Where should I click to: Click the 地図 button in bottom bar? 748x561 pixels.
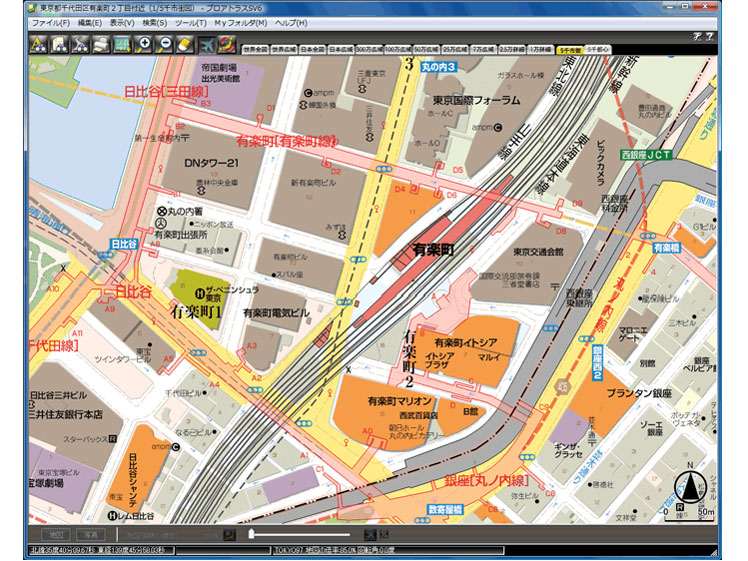[55, 535]
